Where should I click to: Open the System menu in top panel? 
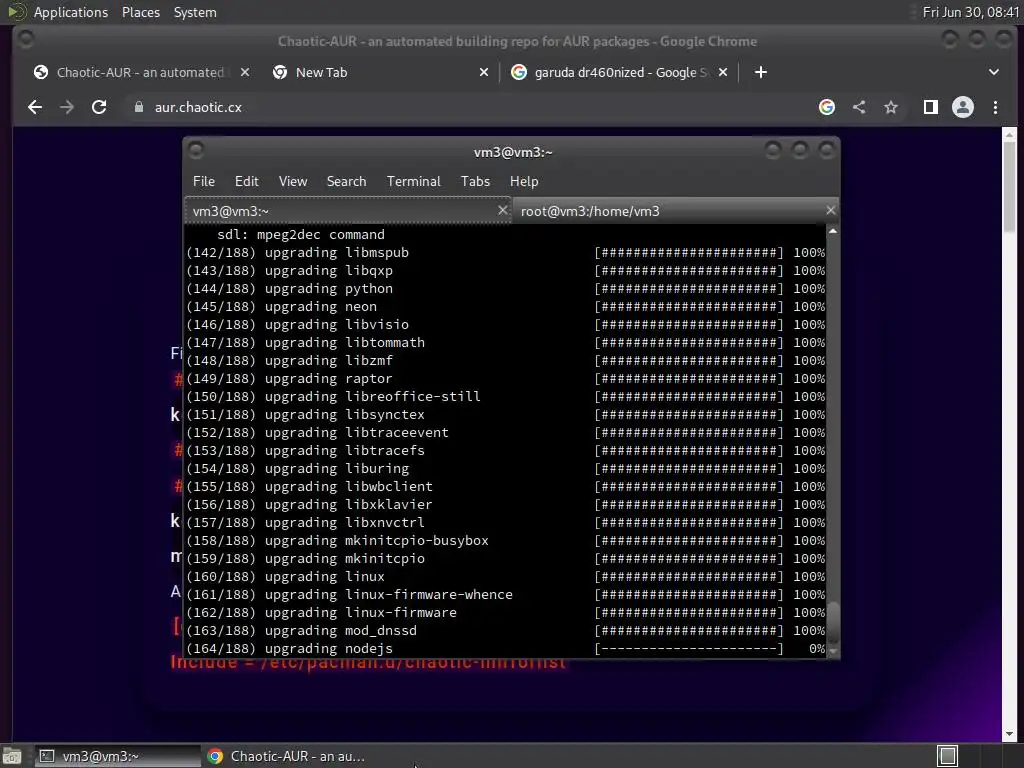[195, 12]
